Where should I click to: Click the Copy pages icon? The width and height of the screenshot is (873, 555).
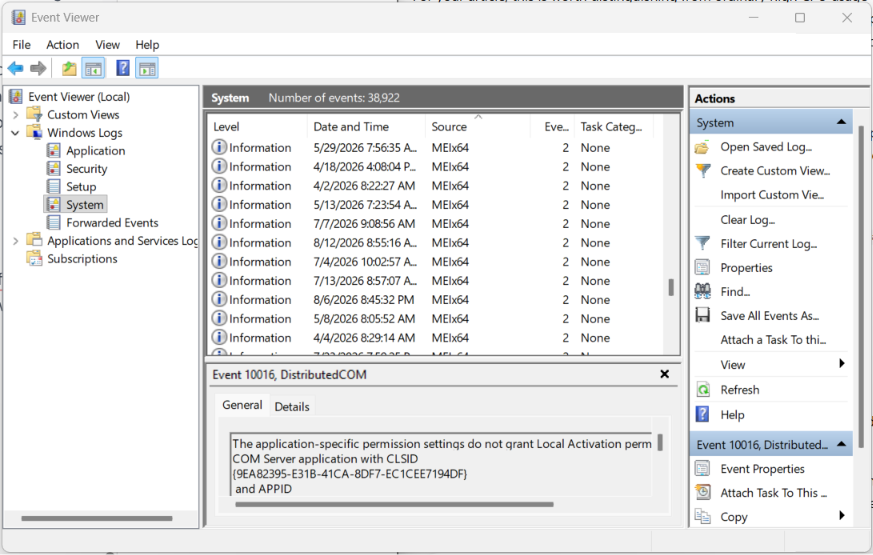[x=703, y=516]
